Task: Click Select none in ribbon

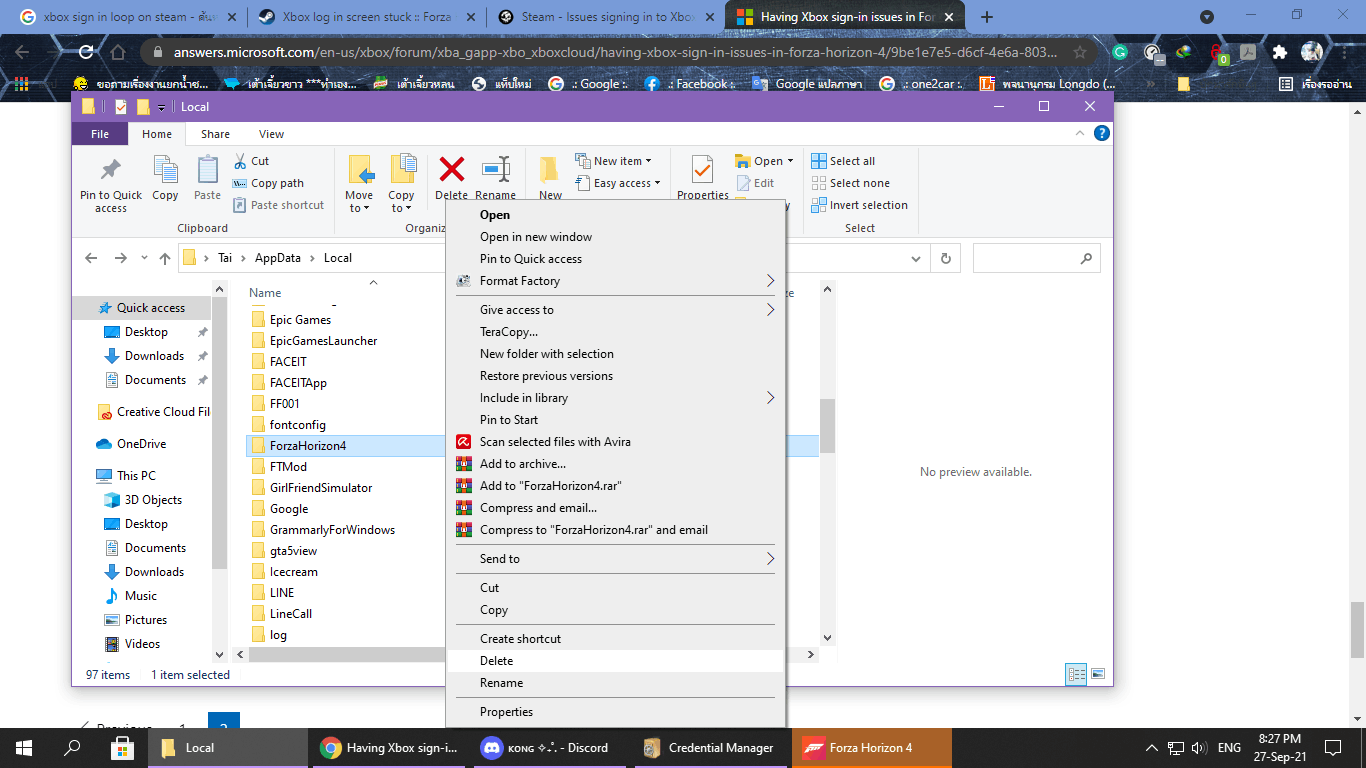Action: coord(849,183)
